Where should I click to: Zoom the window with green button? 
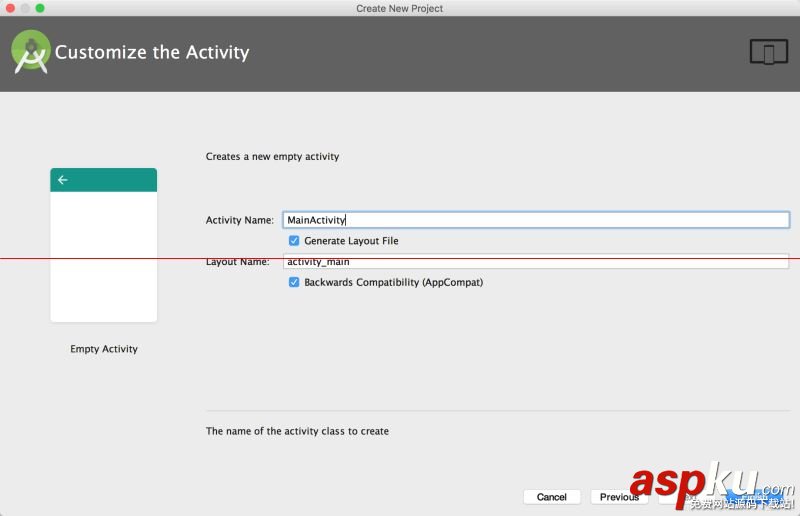40,8
